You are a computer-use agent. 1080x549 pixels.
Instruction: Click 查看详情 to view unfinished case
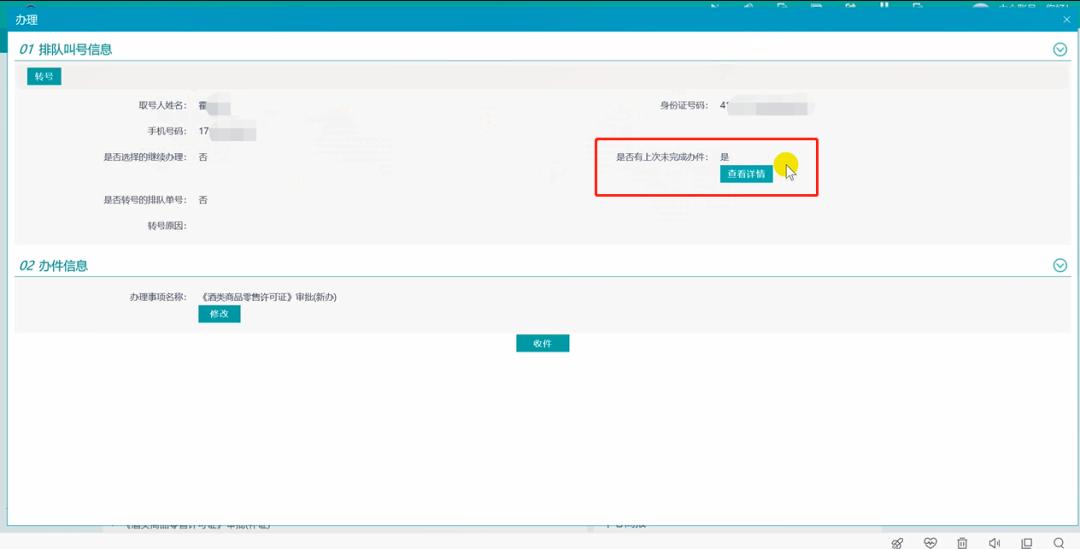[x=746, y=174]
